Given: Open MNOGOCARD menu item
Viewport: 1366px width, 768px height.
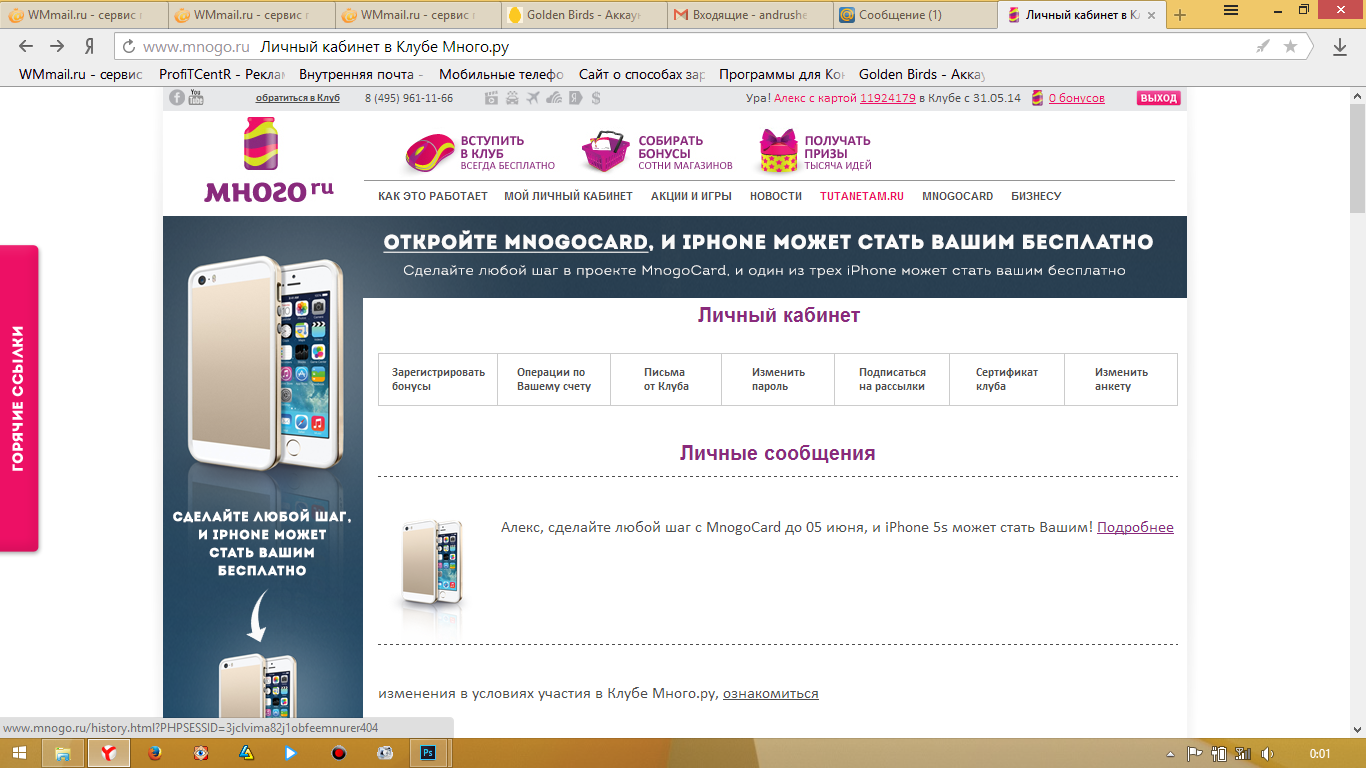Looking at the screenshot, I should 958,196.
